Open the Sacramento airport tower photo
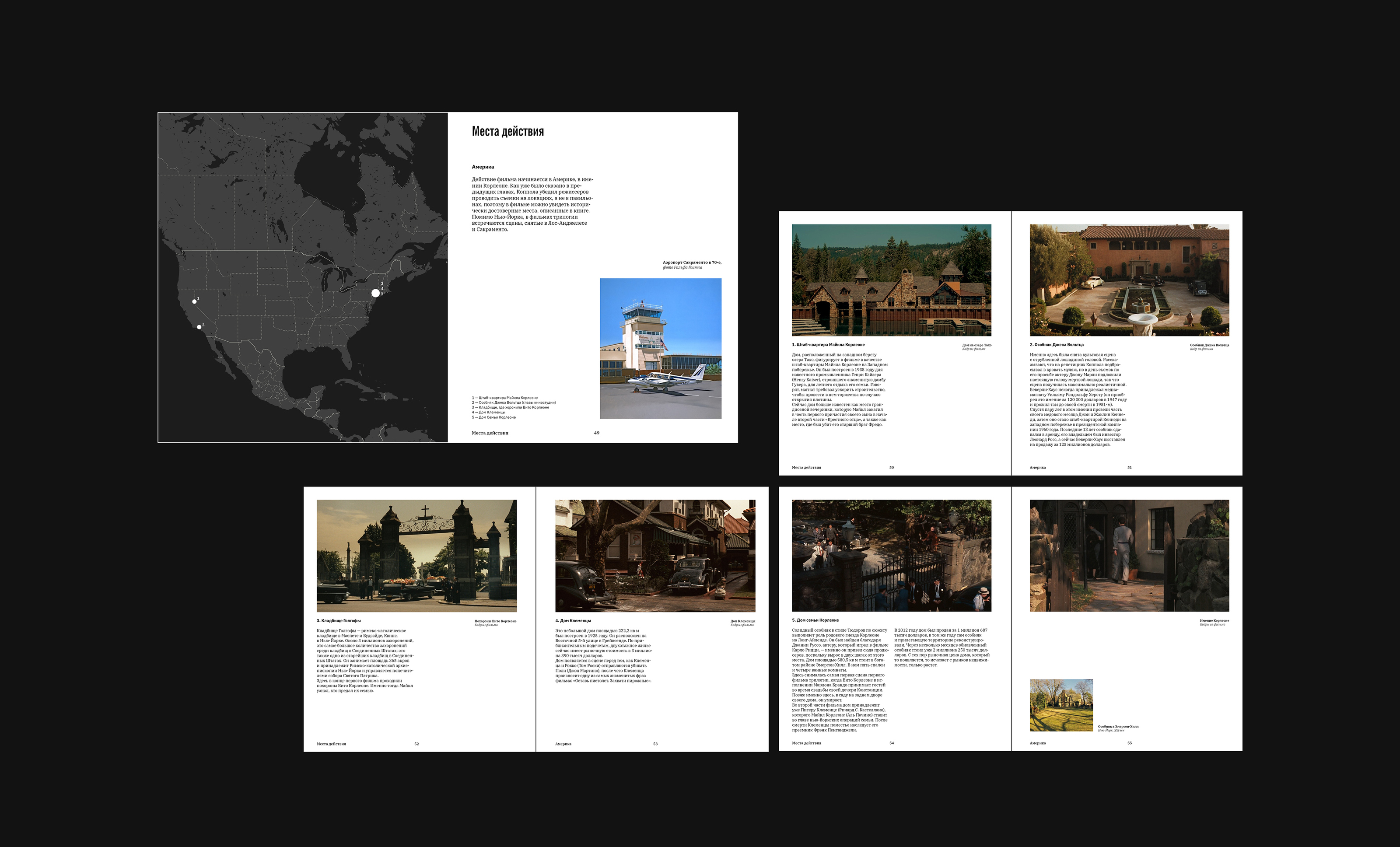This screenshot has height=847, width=1400. [660, 348]
